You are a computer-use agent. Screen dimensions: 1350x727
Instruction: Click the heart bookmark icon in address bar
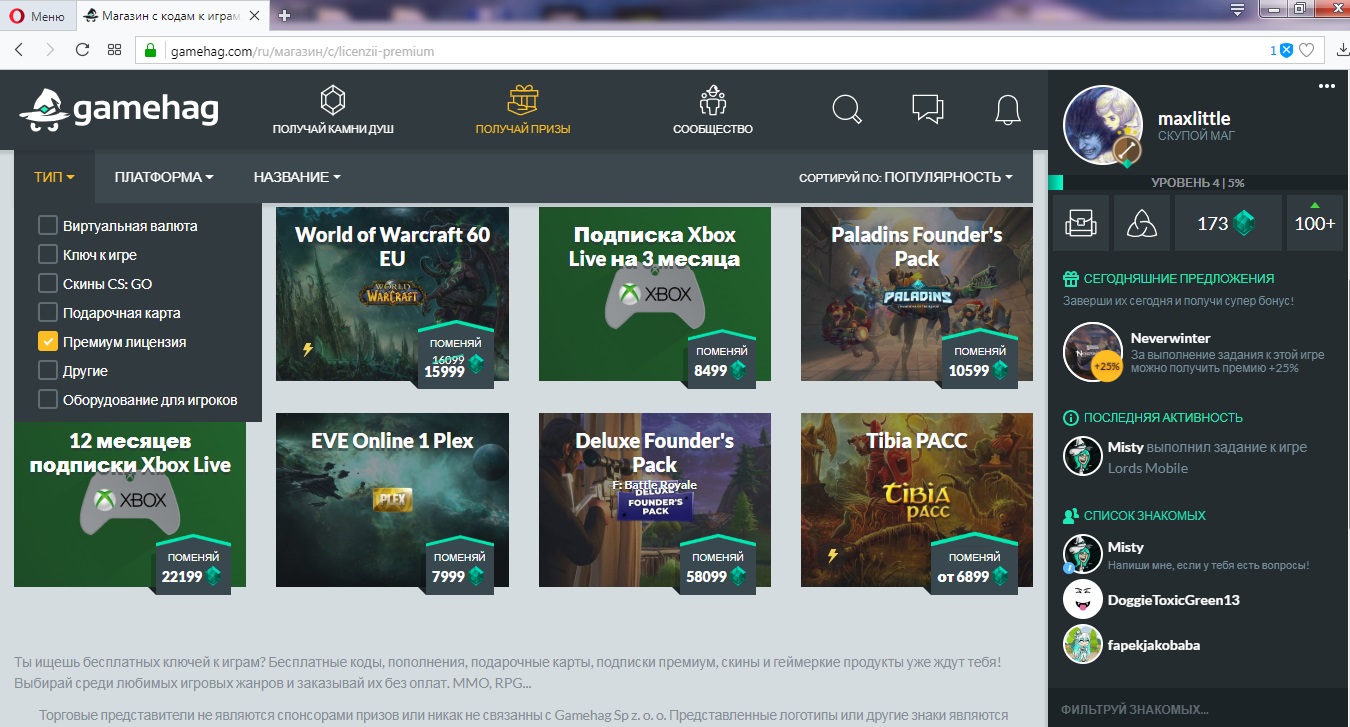[1306, 50]
